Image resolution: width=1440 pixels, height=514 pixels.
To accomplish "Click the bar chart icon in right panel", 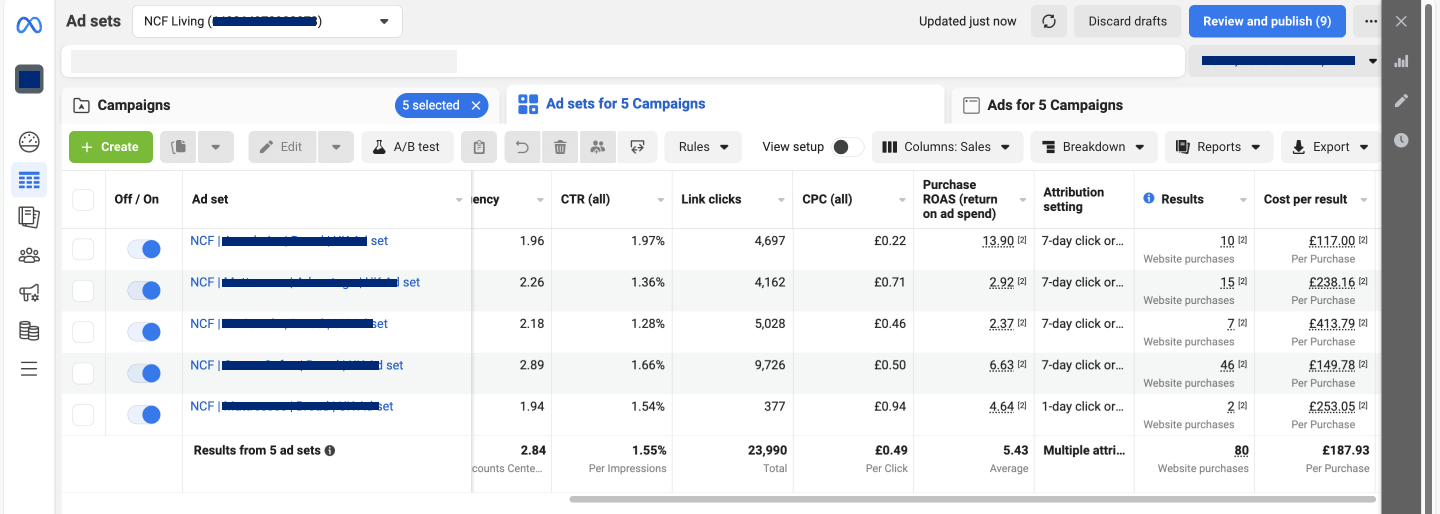I will pos(1401,61).
